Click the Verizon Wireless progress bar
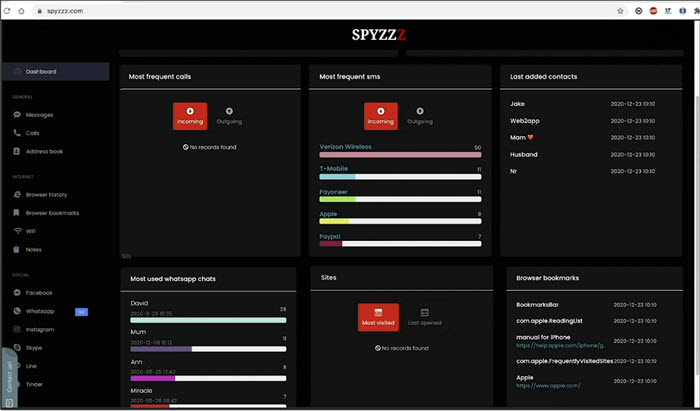The height and width of the screenshot is (411, 700). (x=400, y=155)
